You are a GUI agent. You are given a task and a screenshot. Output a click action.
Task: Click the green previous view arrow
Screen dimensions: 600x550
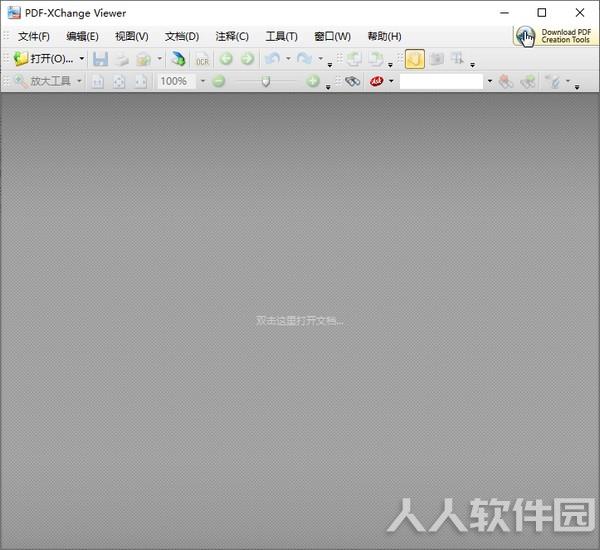(226, 59)
